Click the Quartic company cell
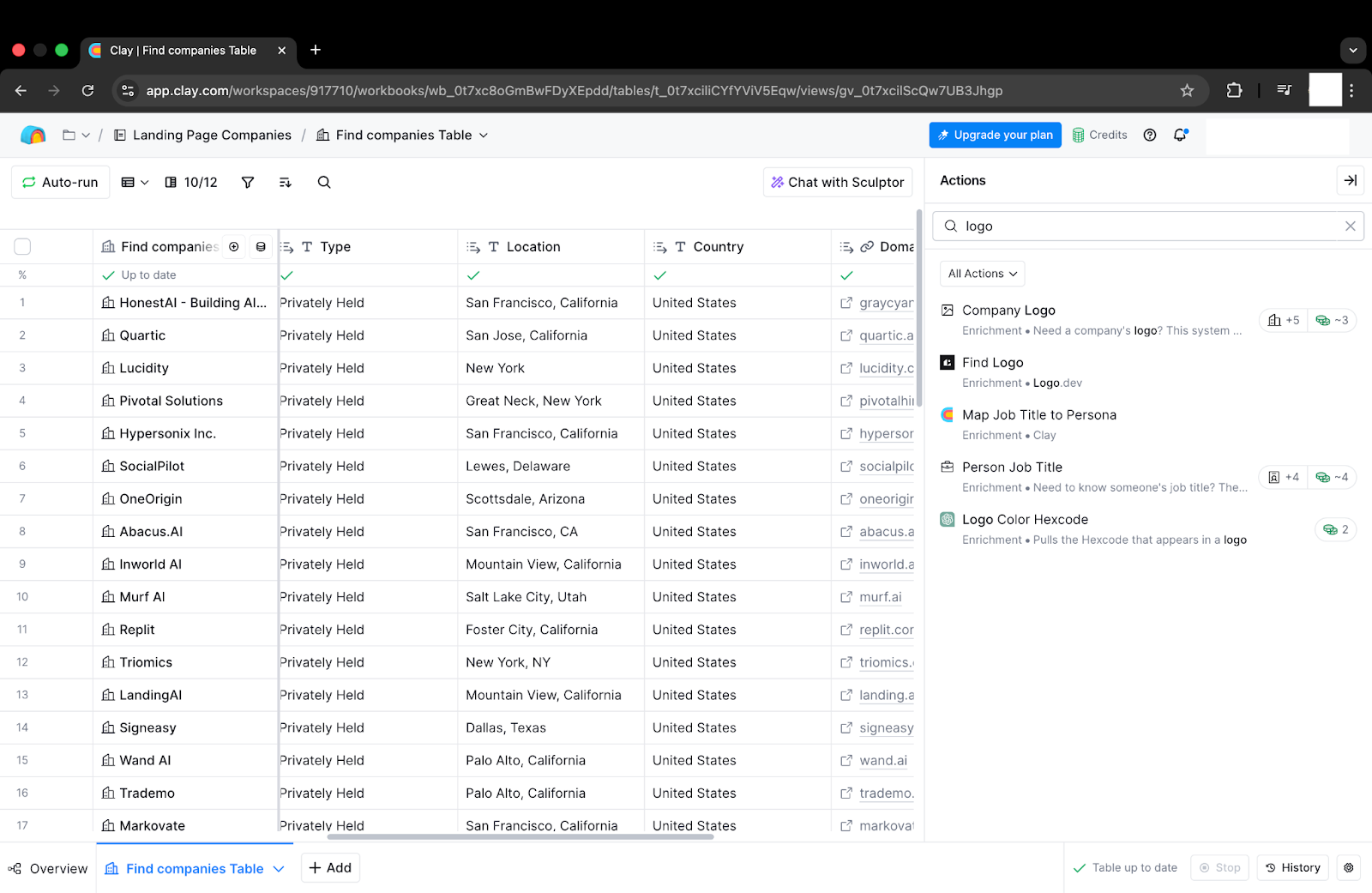This screenshot has width=1372, height=893. (185, 335)
